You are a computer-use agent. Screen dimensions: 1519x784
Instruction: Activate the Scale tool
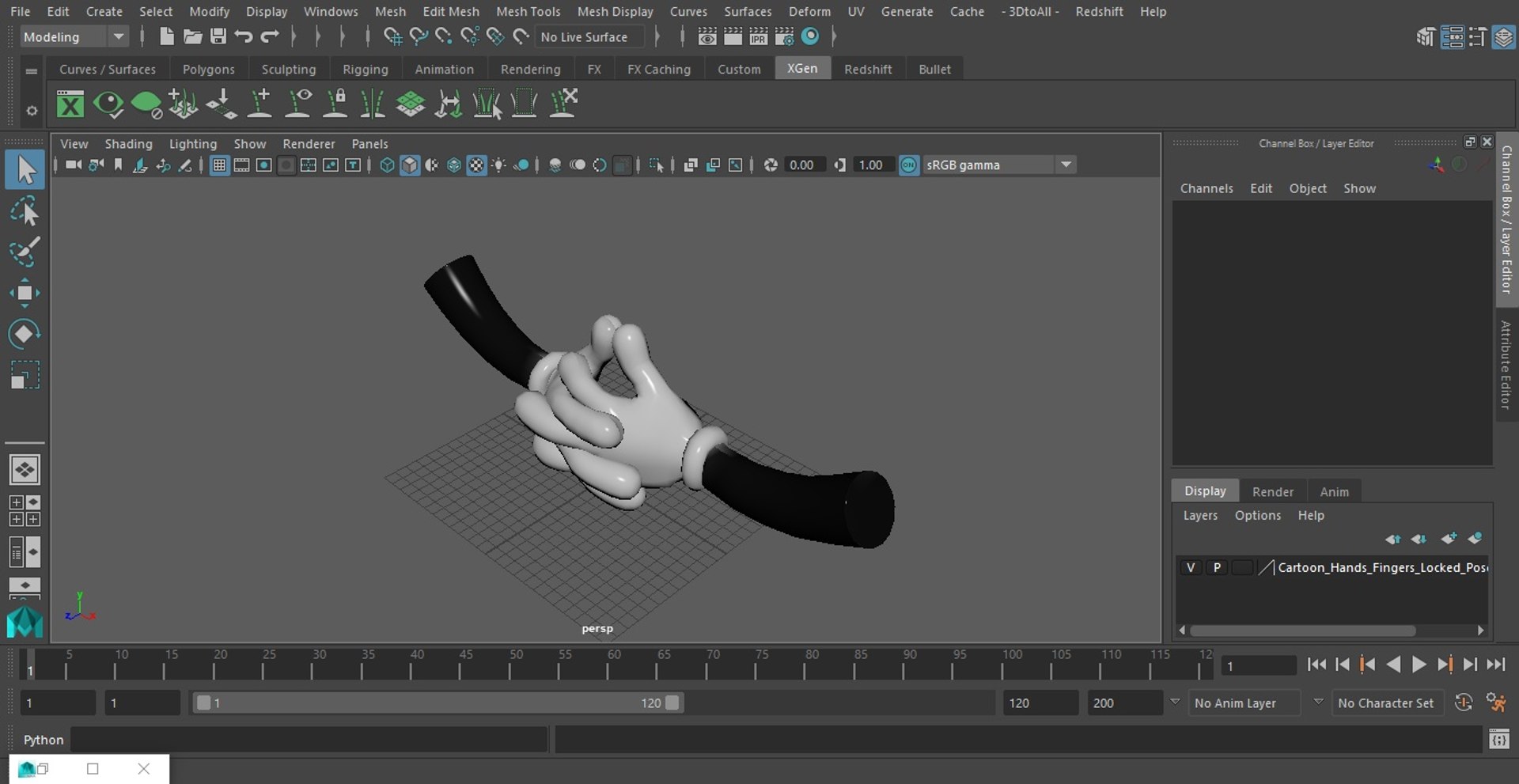(25, 375)
